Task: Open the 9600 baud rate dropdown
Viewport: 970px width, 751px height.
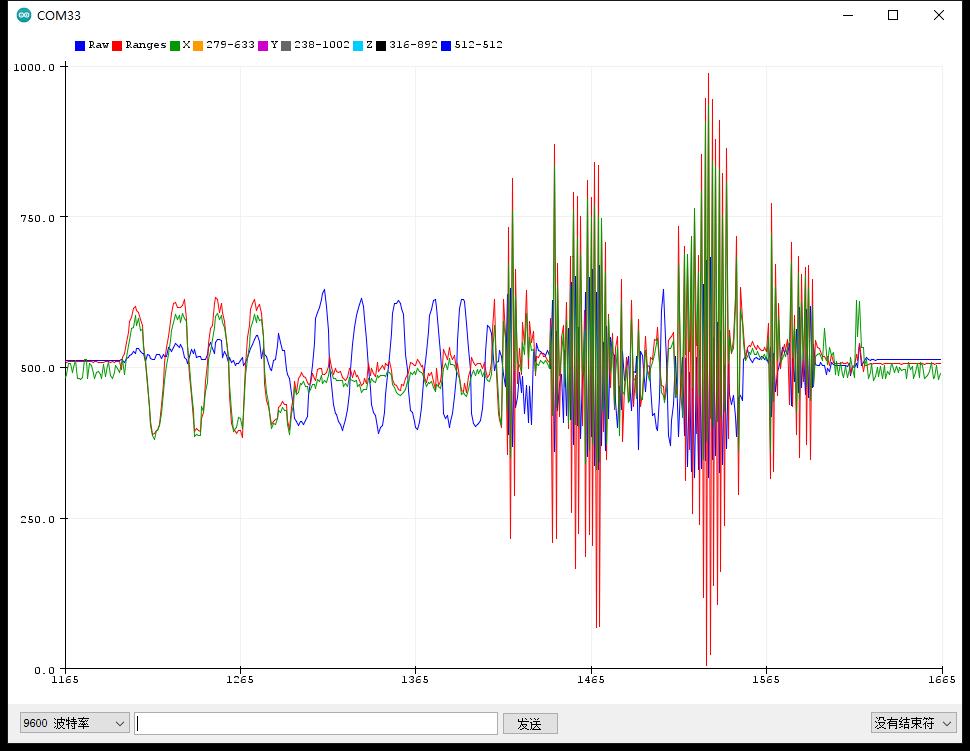Action: pos(74,723)
